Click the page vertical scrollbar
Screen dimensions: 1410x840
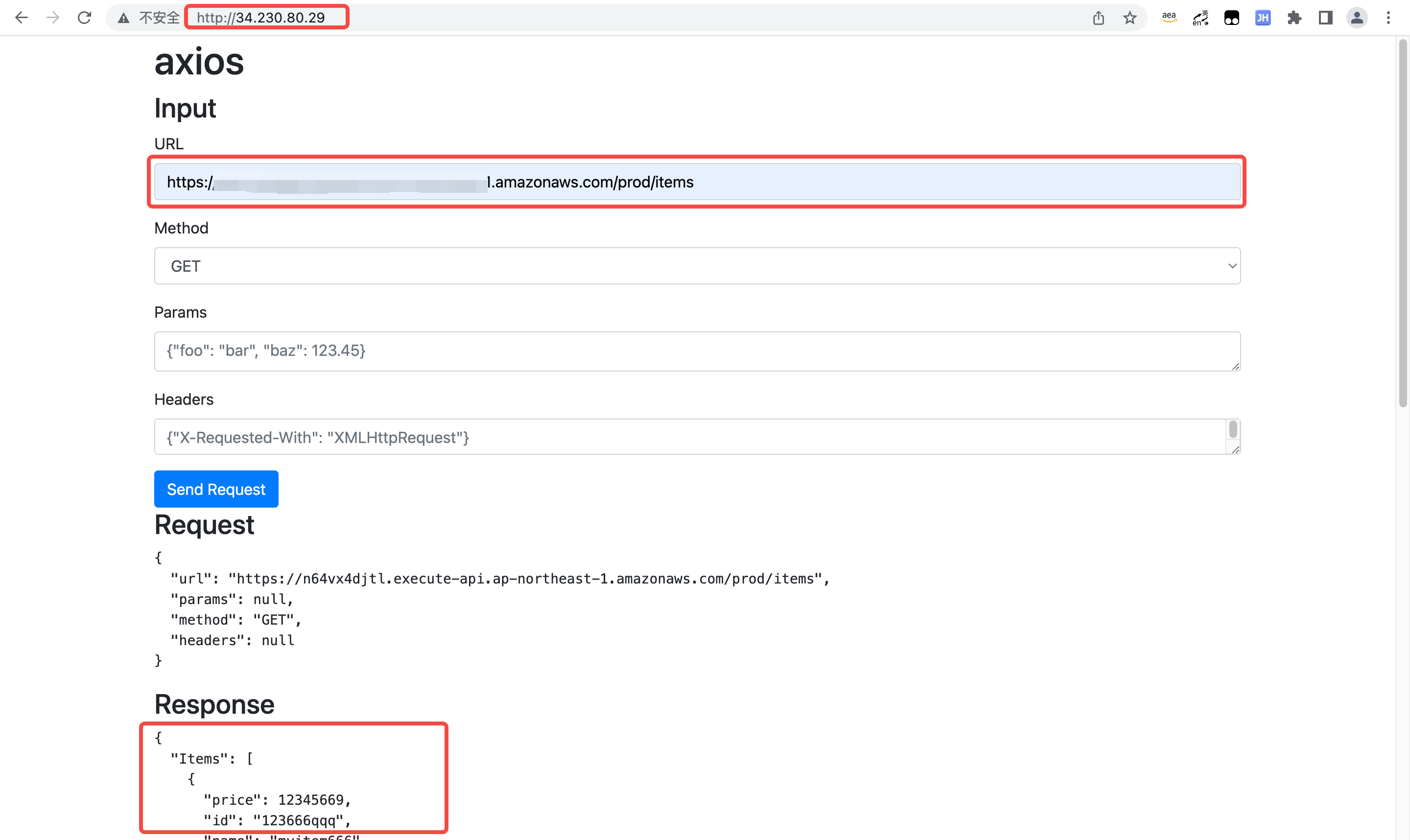1403,224
